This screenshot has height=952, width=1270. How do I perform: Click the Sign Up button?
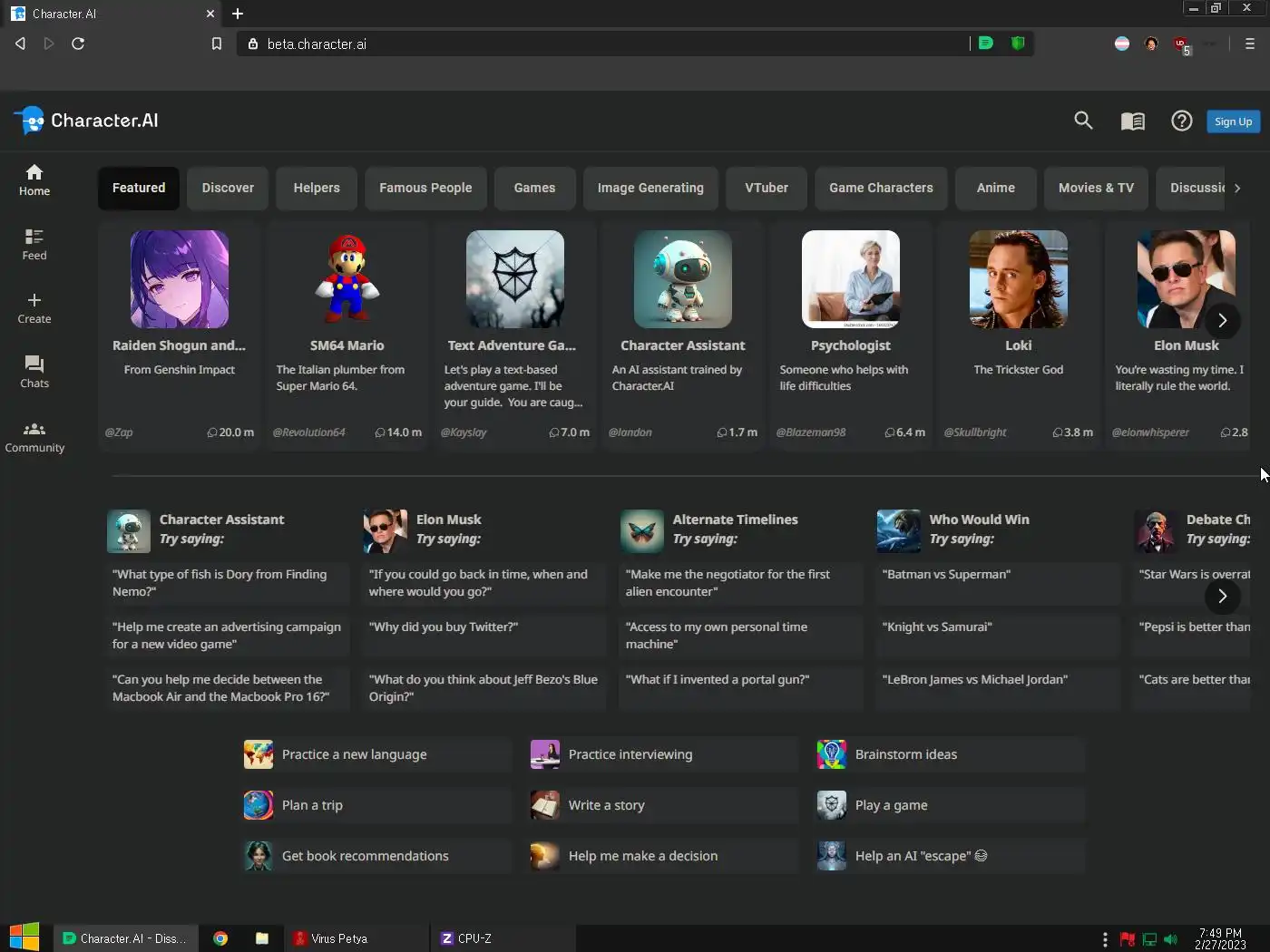tap(1233, 121)
